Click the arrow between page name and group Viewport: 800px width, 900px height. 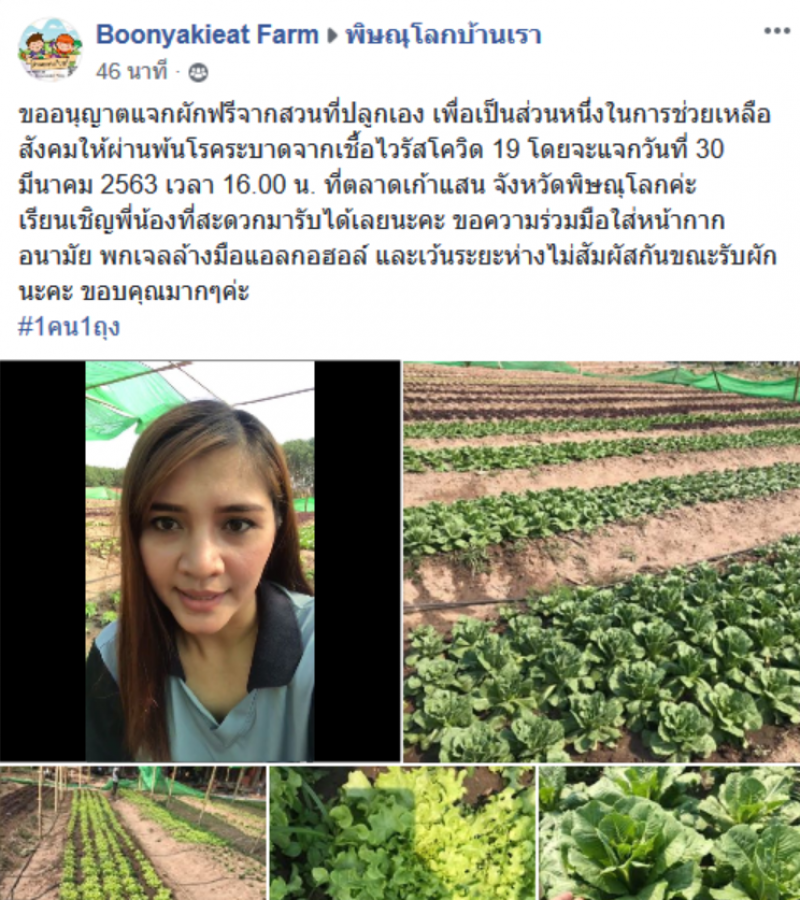tap(332, 36)
